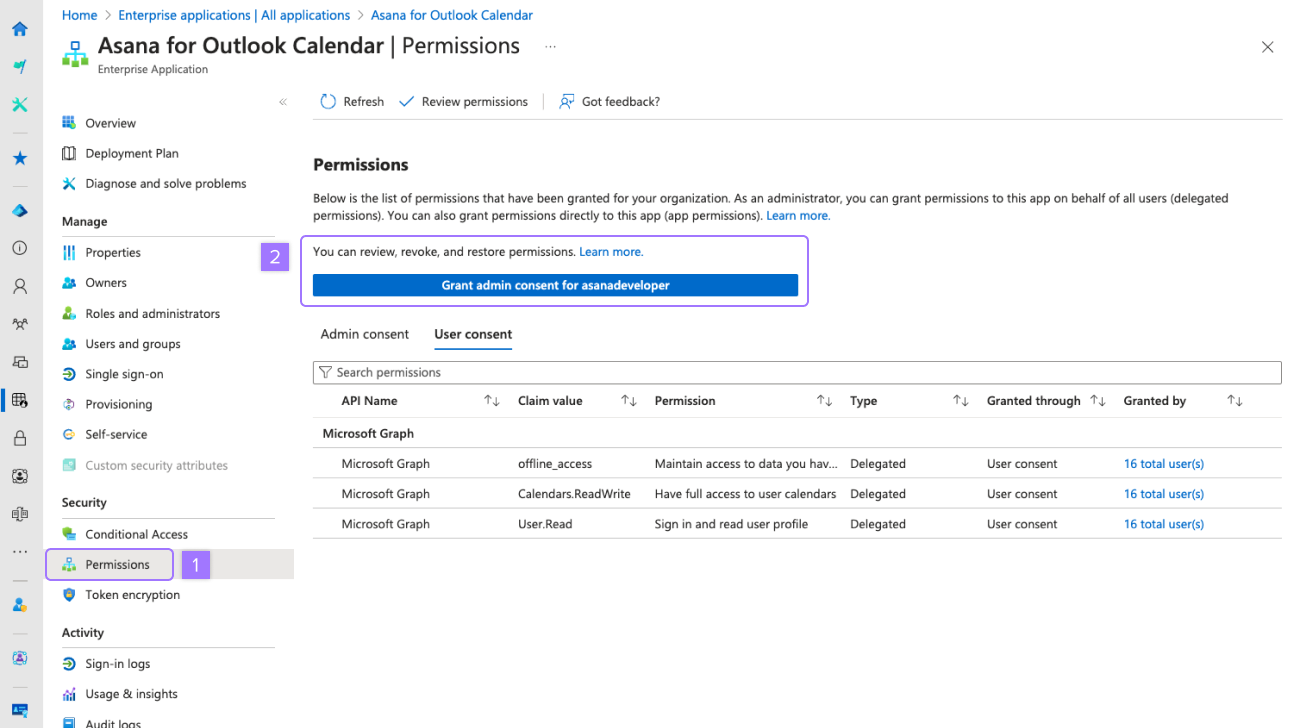Viewport: 1300px width, 728px height.
Task: Open Single sign-on from sidebar
Action: click(124, 374)
